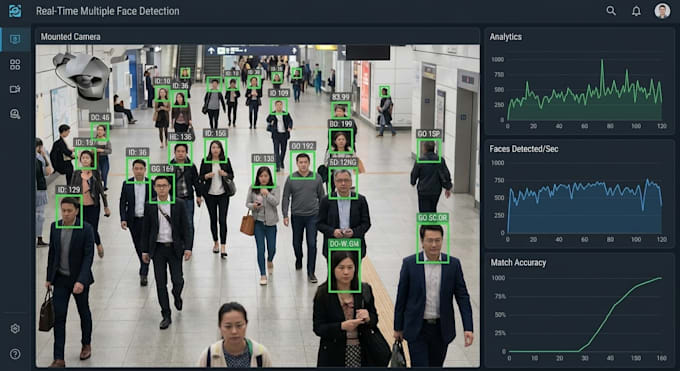Open the help question mark icon

(15, 354)
